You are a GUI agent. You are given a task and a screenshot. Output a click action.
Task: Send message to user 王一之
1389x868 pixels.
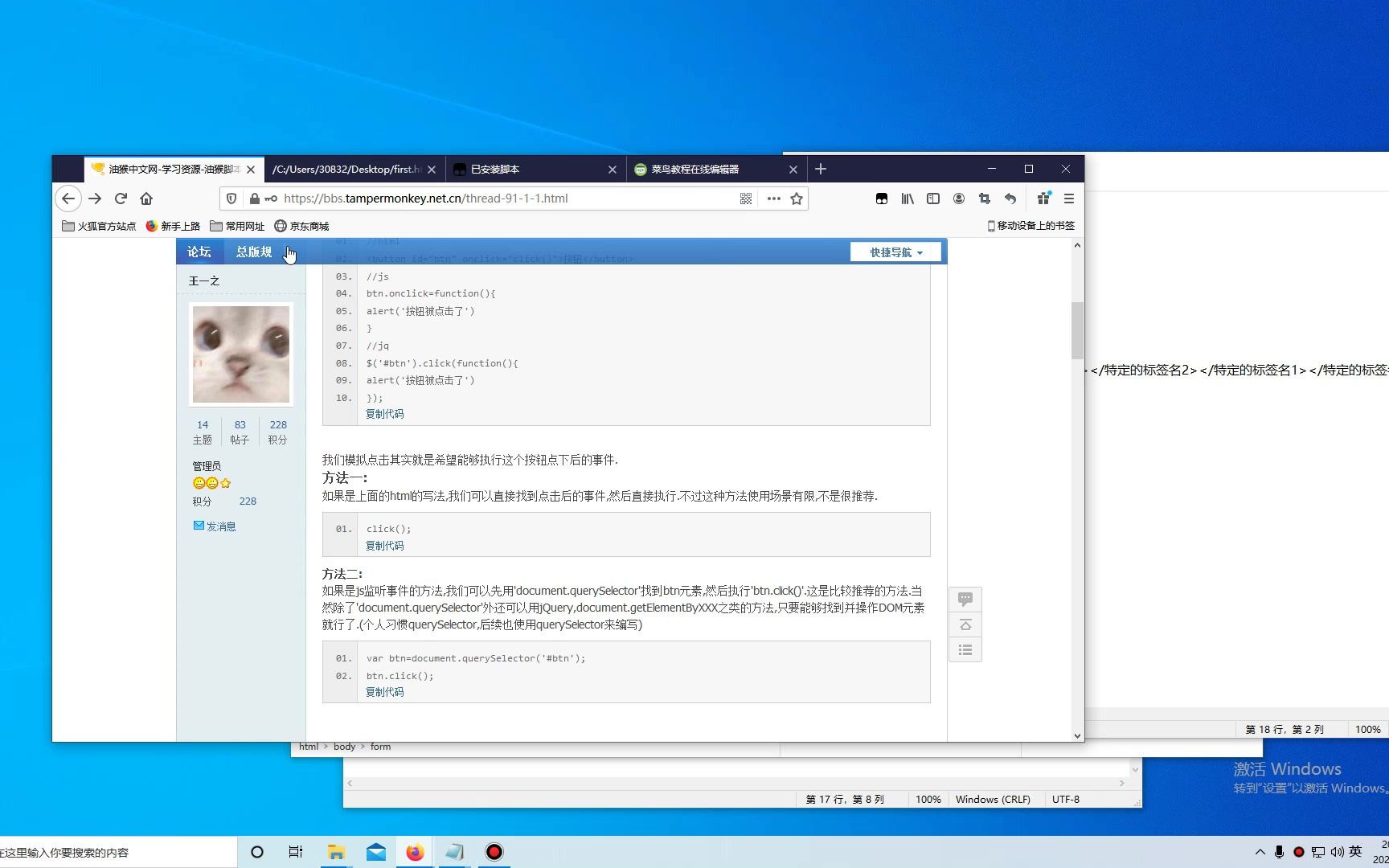215,526
